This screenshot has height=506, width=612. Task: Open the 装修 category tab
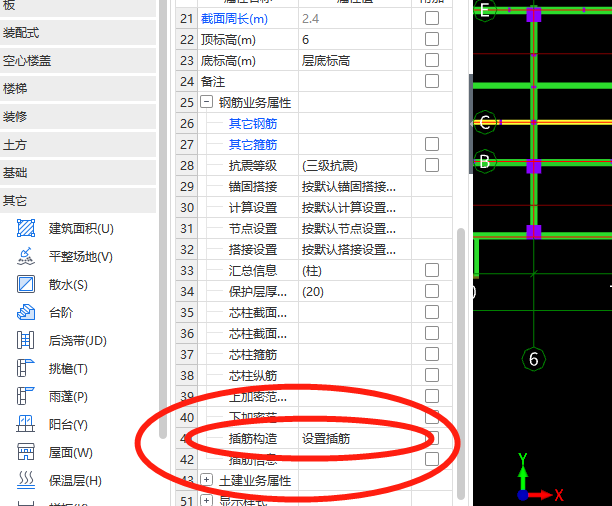[x=78, y=117]
